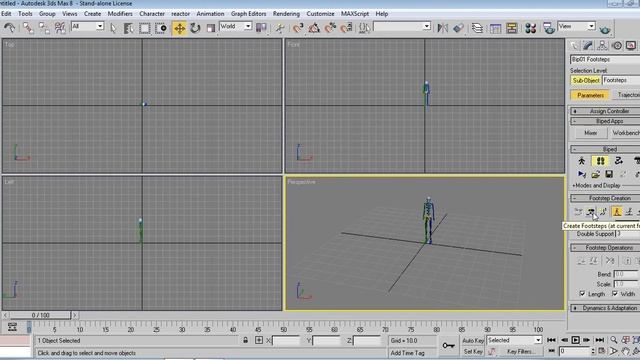Activate the Select and Rotate tool

click(x=195, y=28)
